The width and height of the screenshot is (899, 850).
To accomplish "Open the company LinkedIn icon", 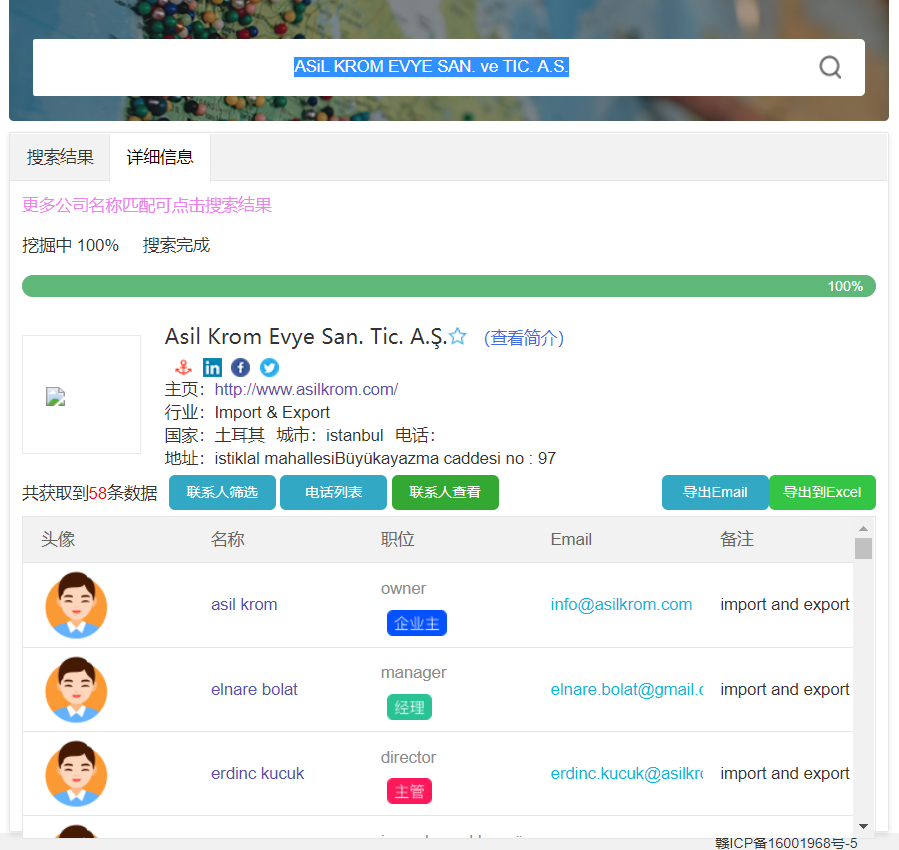I will (x=212, y=367).
